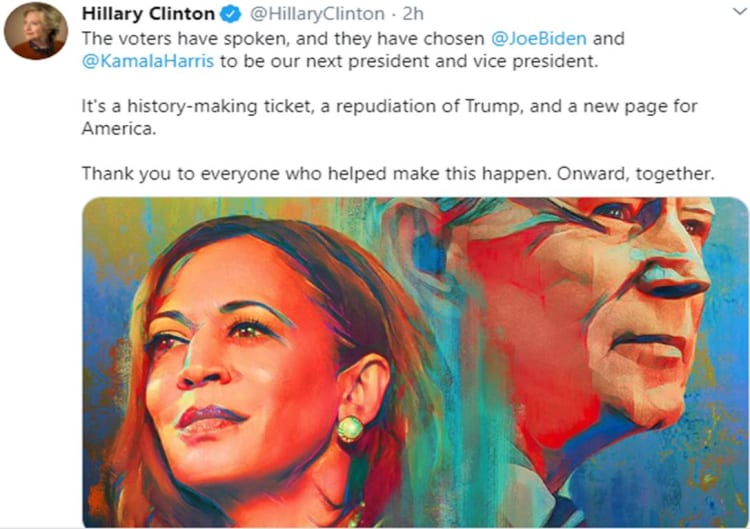Click Hillary Clinton's profile avatar
The image size is (750, 529).
[x=36, y=32]
